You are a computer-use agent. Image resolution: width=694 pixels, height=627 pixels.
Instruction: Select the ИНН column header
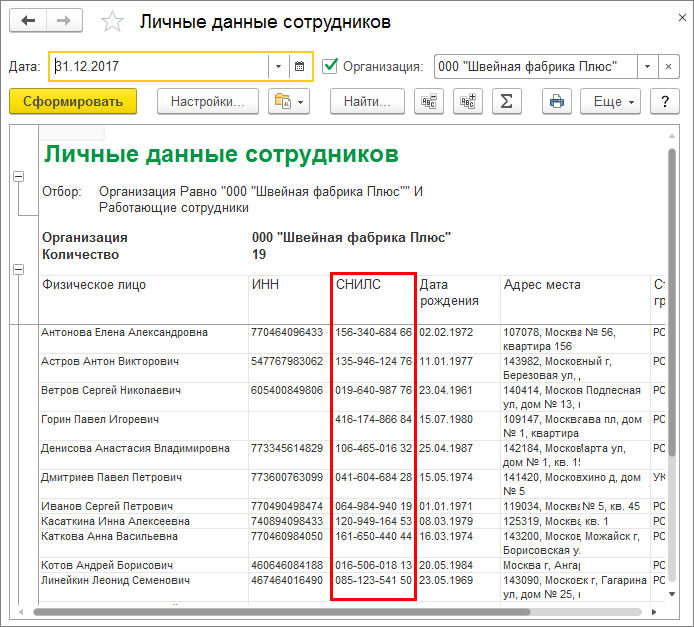point(290,300)
